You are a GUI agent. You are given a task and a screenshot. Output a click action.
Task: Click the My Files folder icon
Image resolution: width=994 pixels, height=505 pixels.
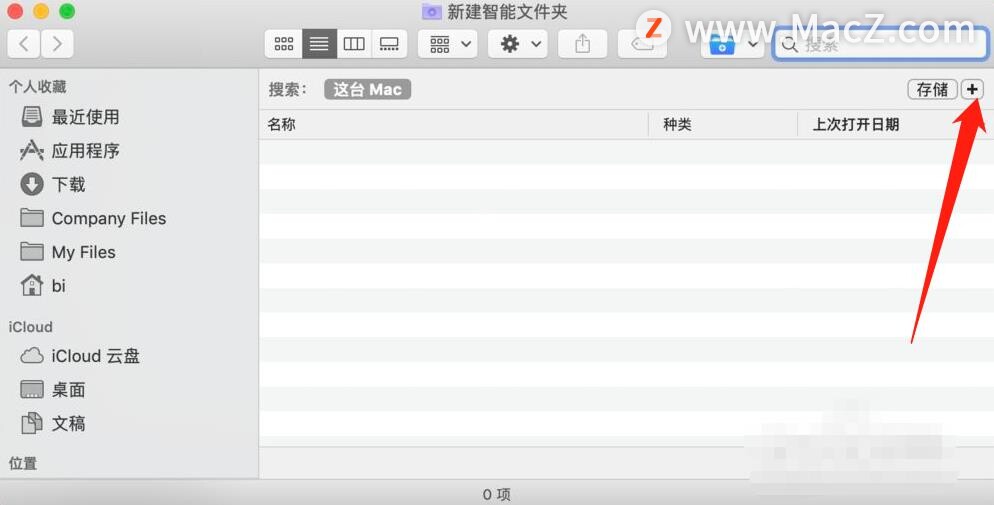32,252
